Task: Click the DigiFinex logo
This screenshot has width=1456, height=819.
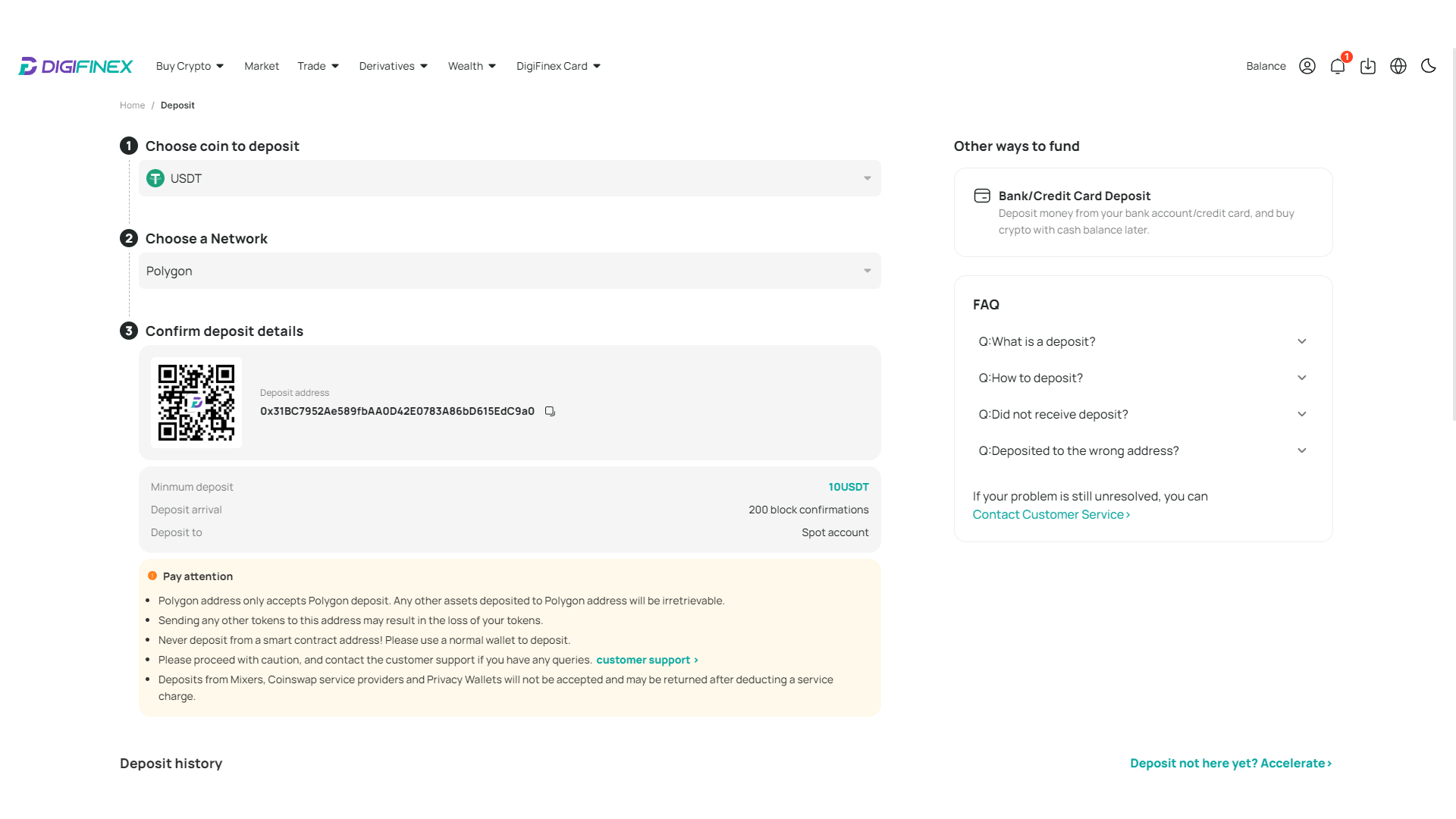Action: pos(75,66)
